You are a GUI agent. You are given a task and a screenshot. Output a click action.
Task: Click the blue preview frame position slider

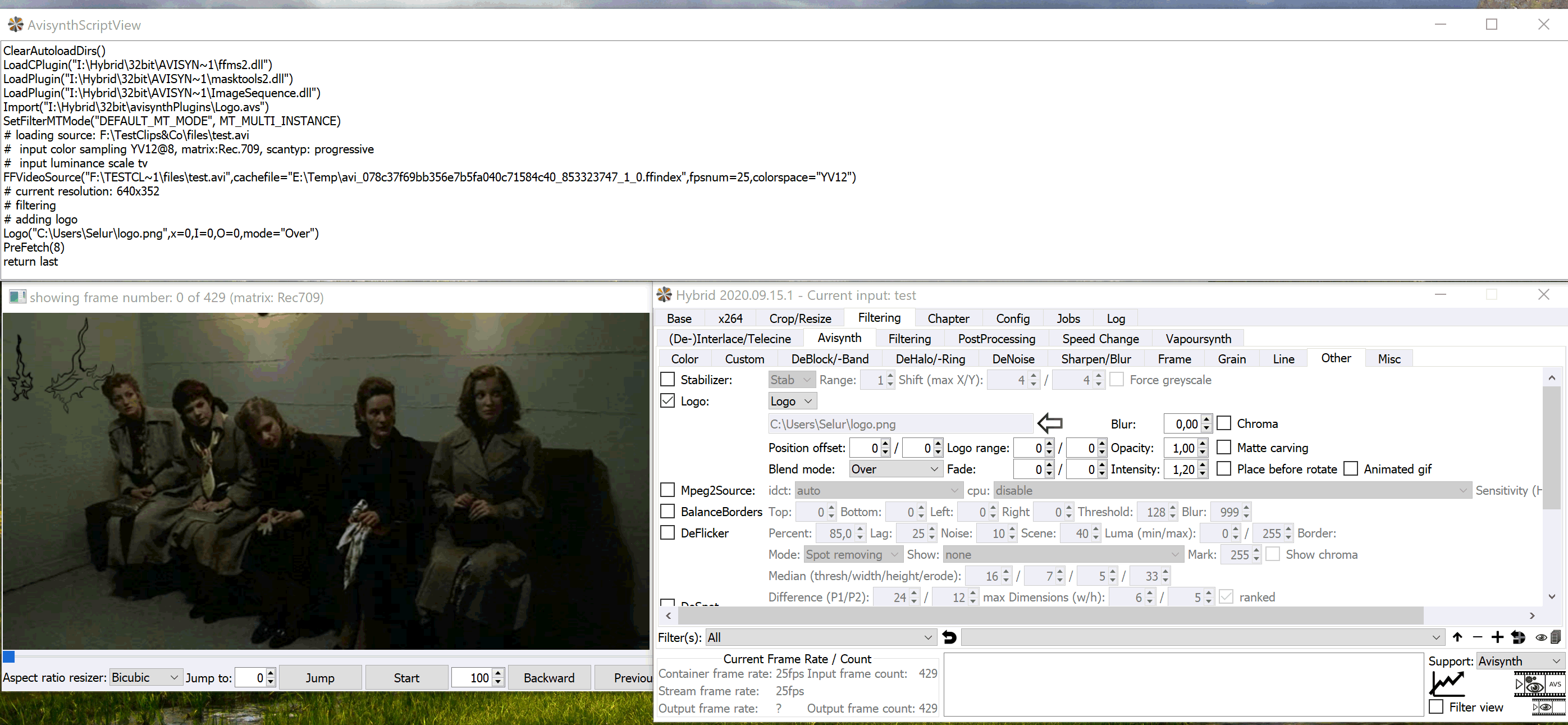(9, 656)
